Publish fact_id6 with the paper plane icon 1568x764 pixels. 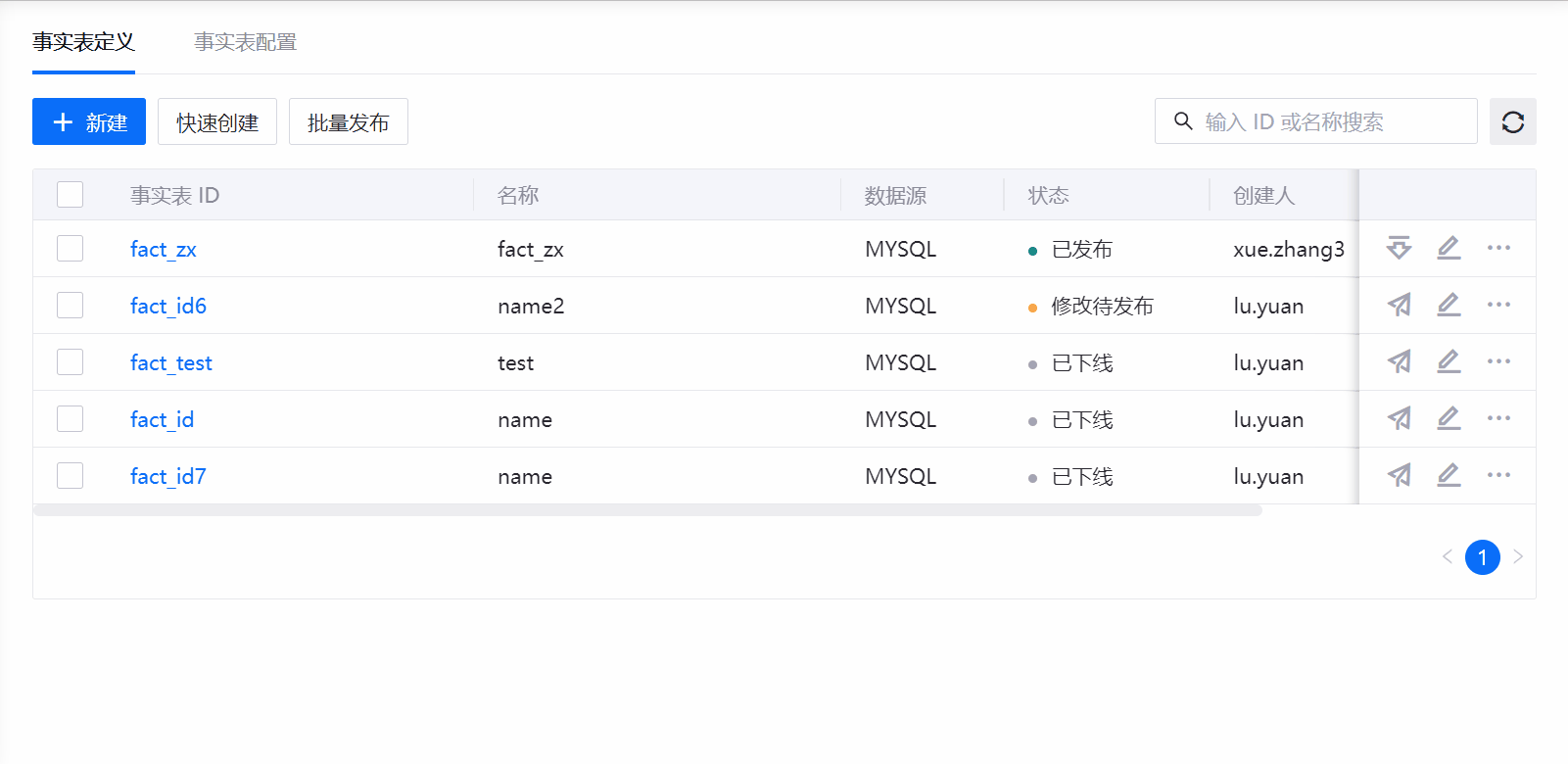tap(1399, 306)
